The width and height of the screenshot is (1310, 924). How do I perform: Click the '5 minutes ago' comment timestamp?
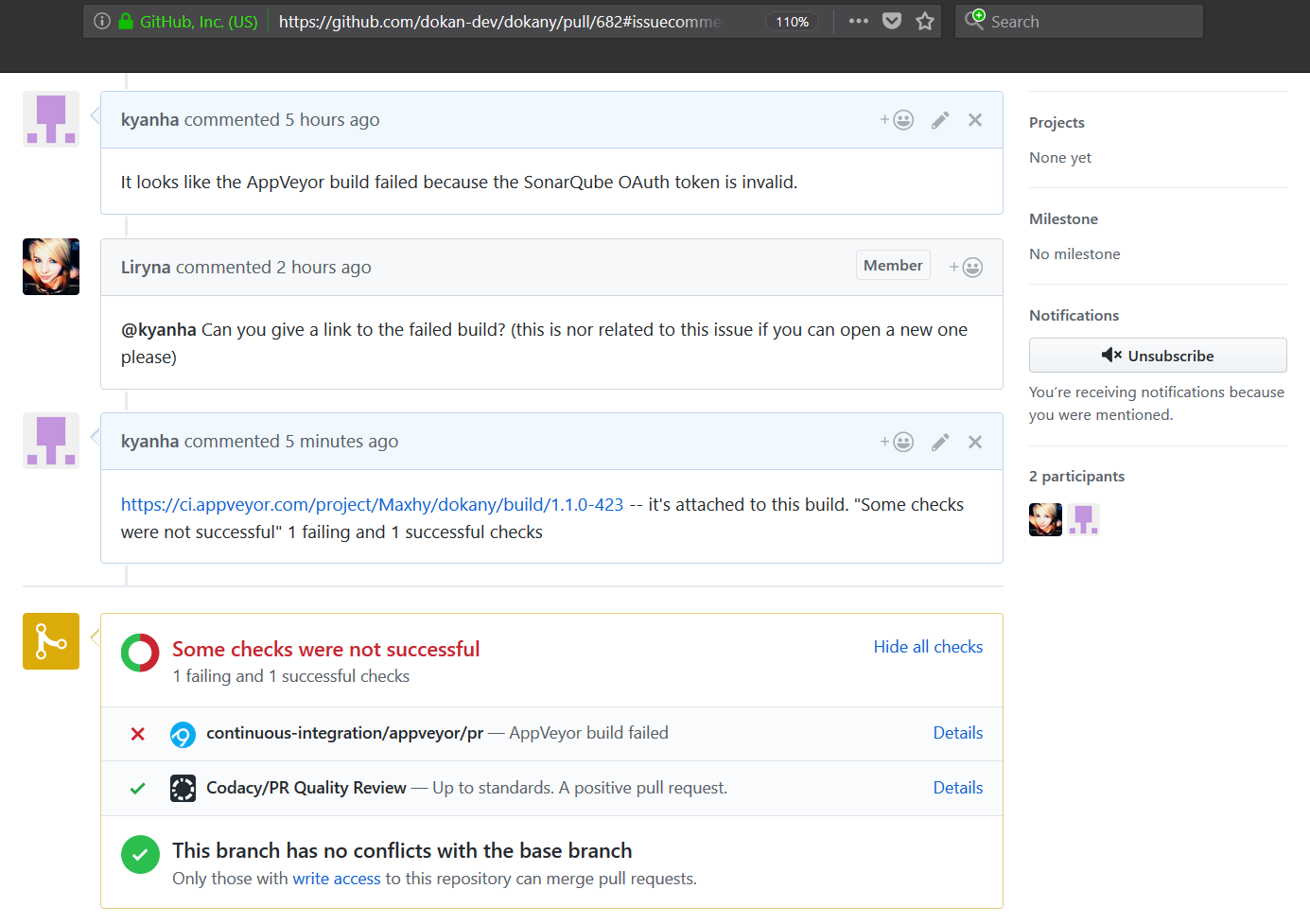tap(341, 442)
